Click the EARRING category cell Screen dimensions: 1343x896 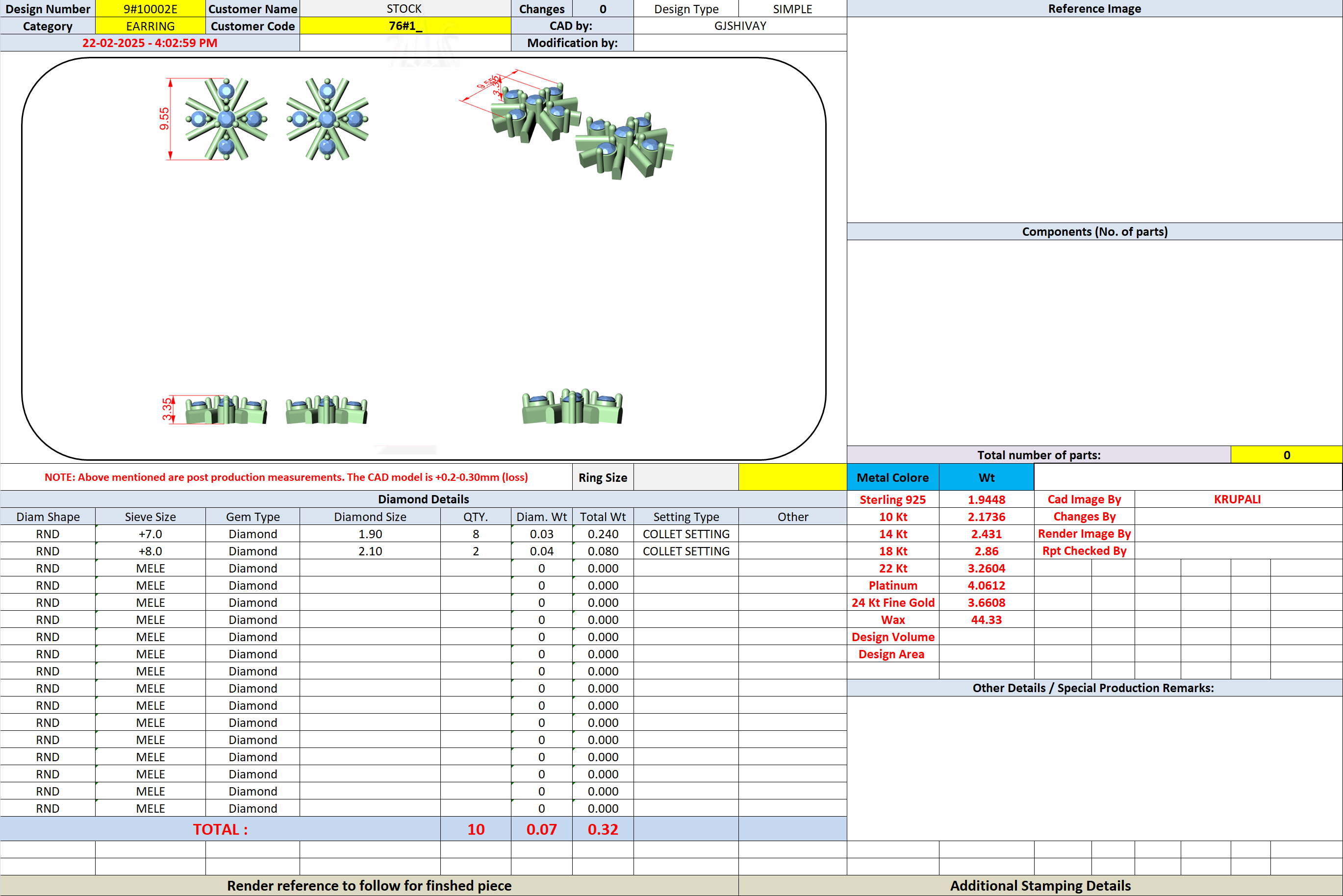[x=151, y=25]
